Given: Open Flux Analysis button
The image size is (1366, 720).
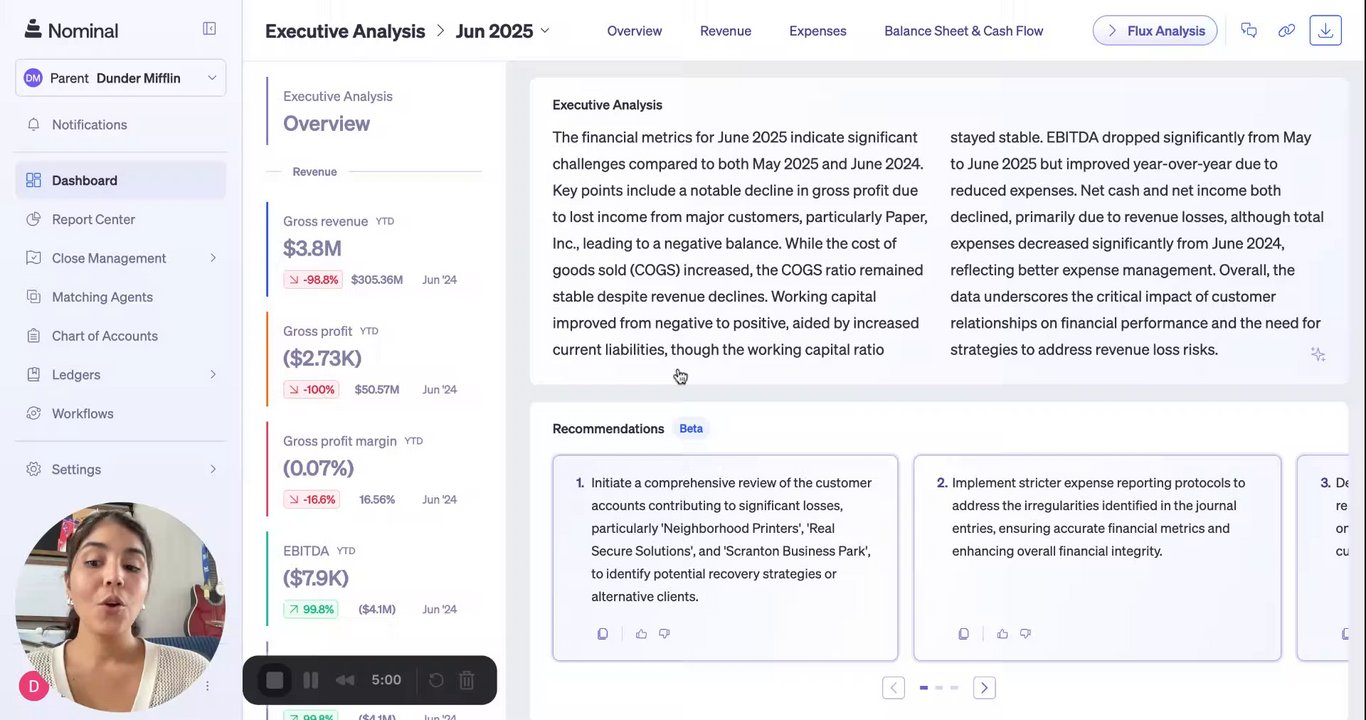Looking at the screenshot, I should point(1155,31).
